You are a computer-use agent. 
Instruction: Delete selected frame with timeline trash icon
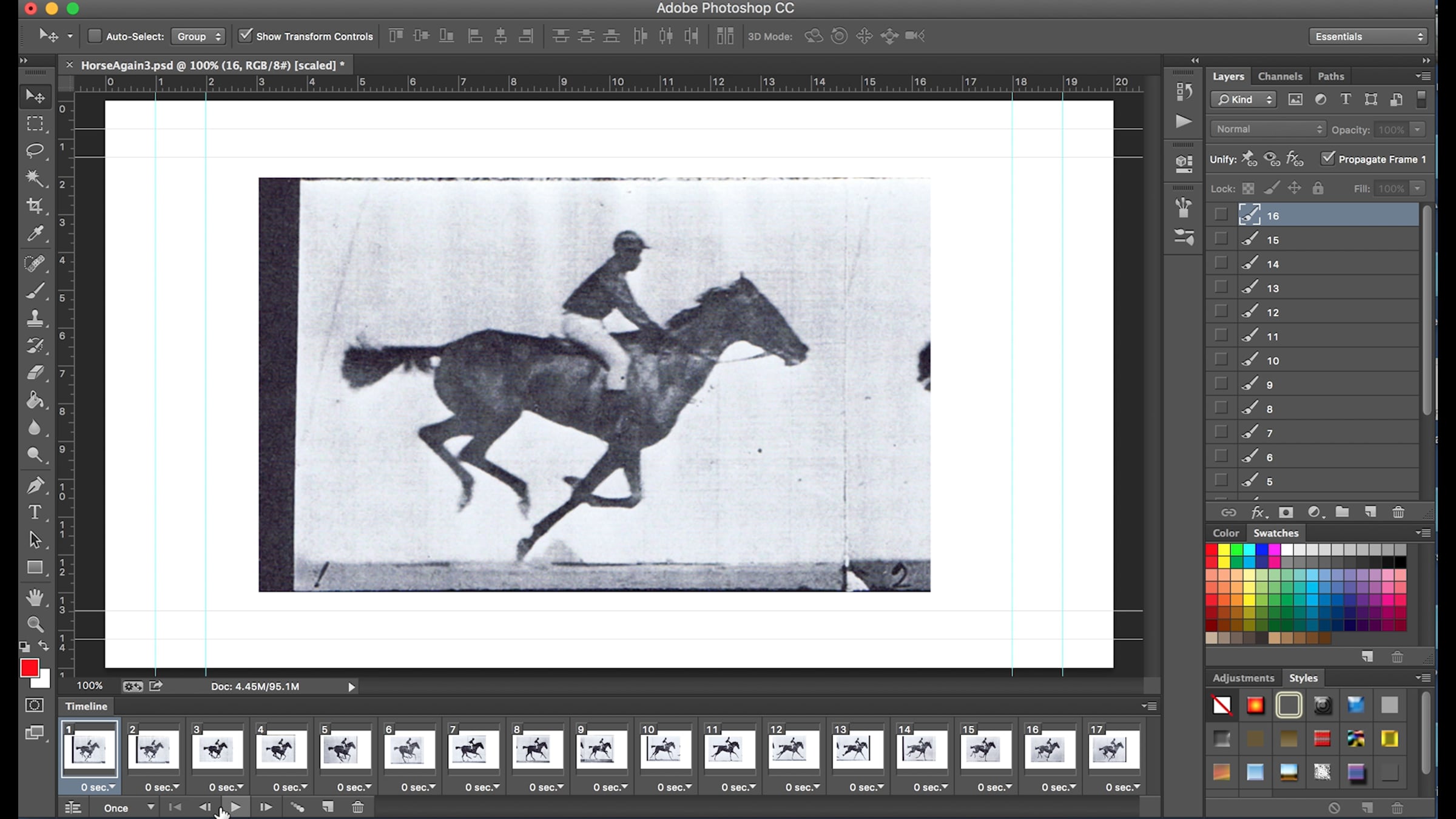tap(358, 807)
